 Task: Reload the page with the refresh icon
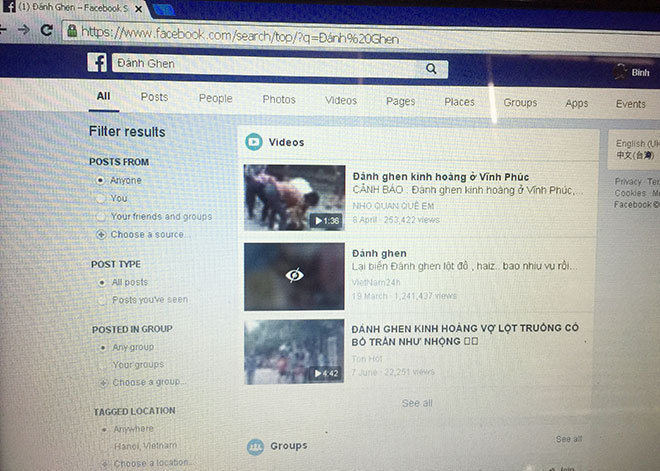pos(47,29)
